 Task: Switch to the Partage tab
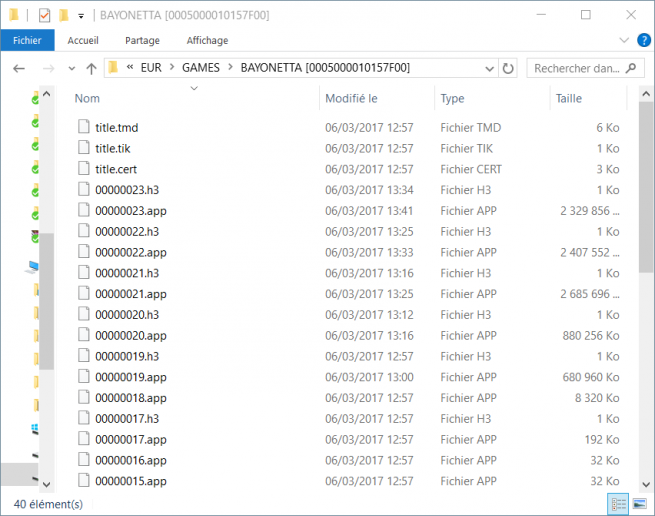[x=142, y=41]
